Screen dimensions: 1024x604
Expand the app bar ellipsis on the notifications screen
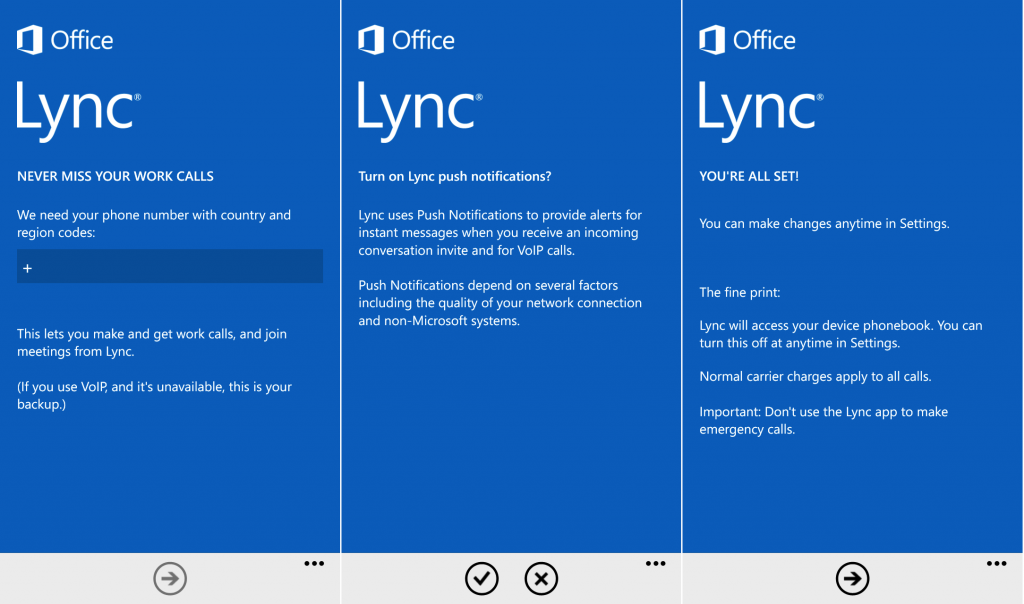[655, 563]
